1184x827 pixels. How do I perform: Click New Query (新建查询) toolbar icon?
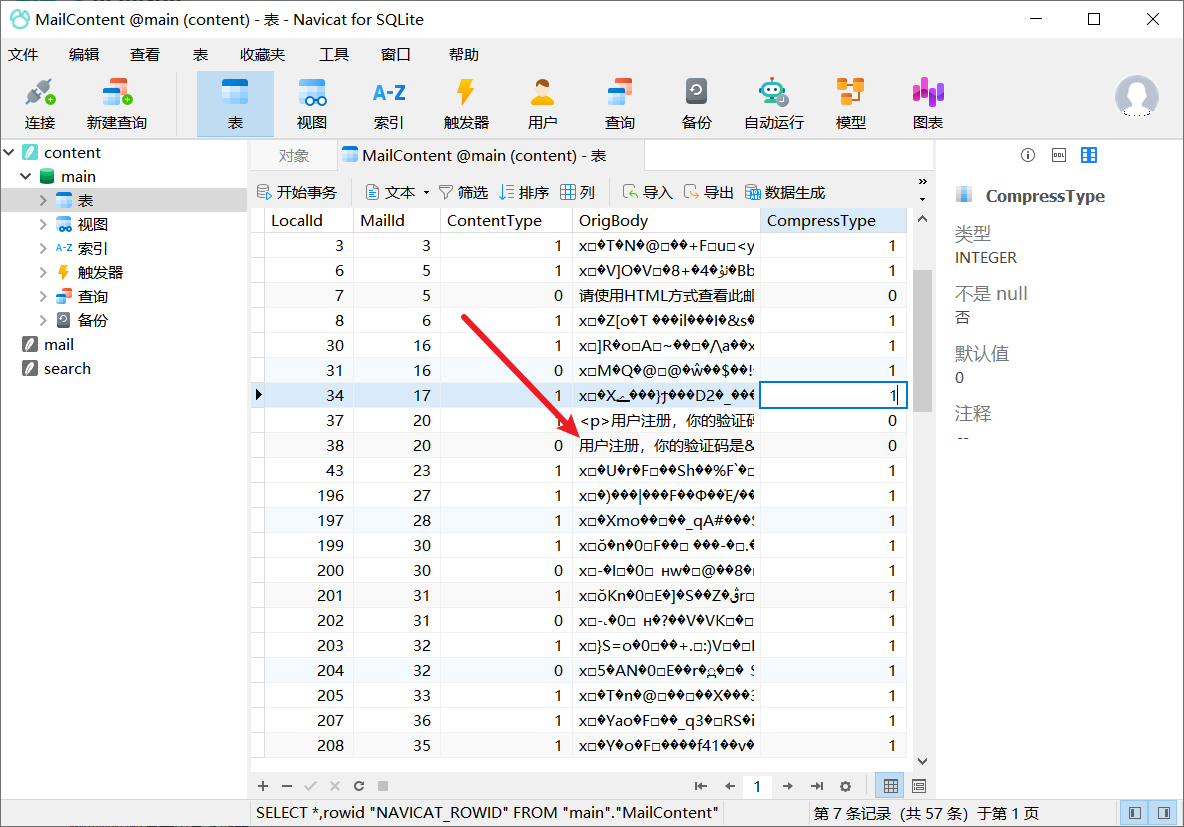pos(116,103)
